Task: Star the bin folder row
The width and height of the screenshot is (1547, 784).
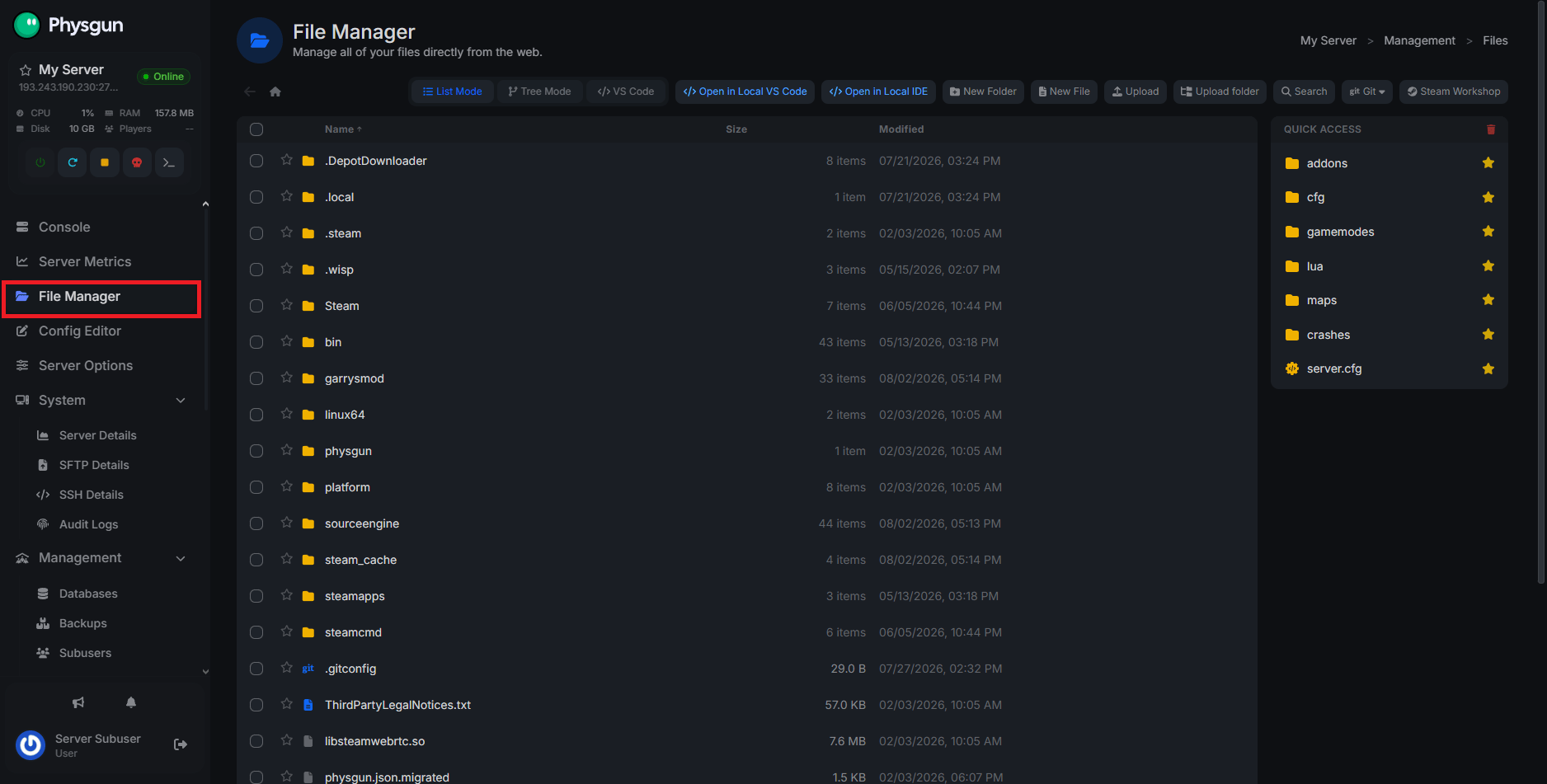Action: (x=286, y=341)
